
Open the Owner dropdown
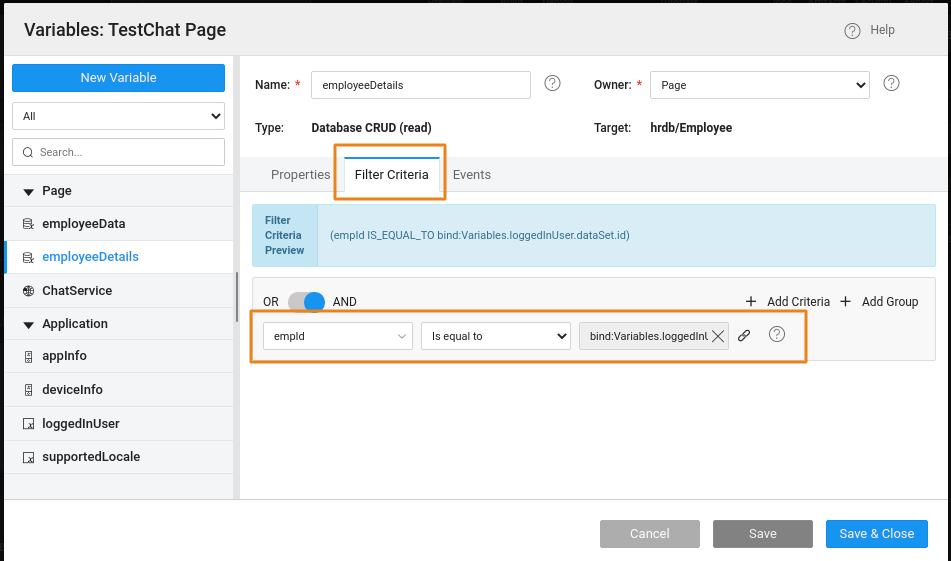(x=760, y=85)
